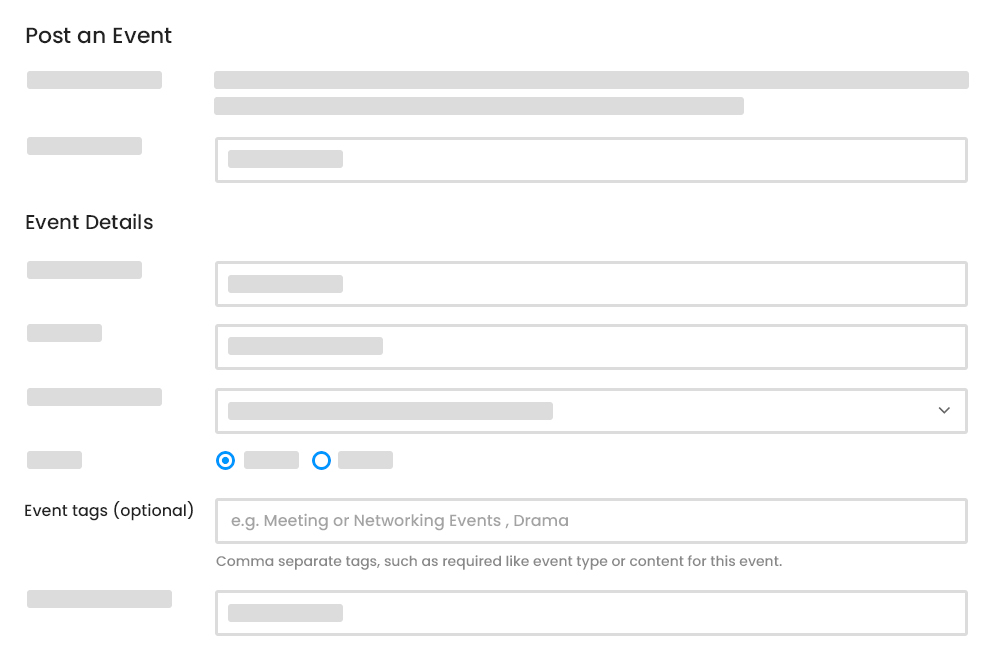The image size is (1000, 667).
Task: Click the bottom-most input field on the form
Action: click(590, 612)
